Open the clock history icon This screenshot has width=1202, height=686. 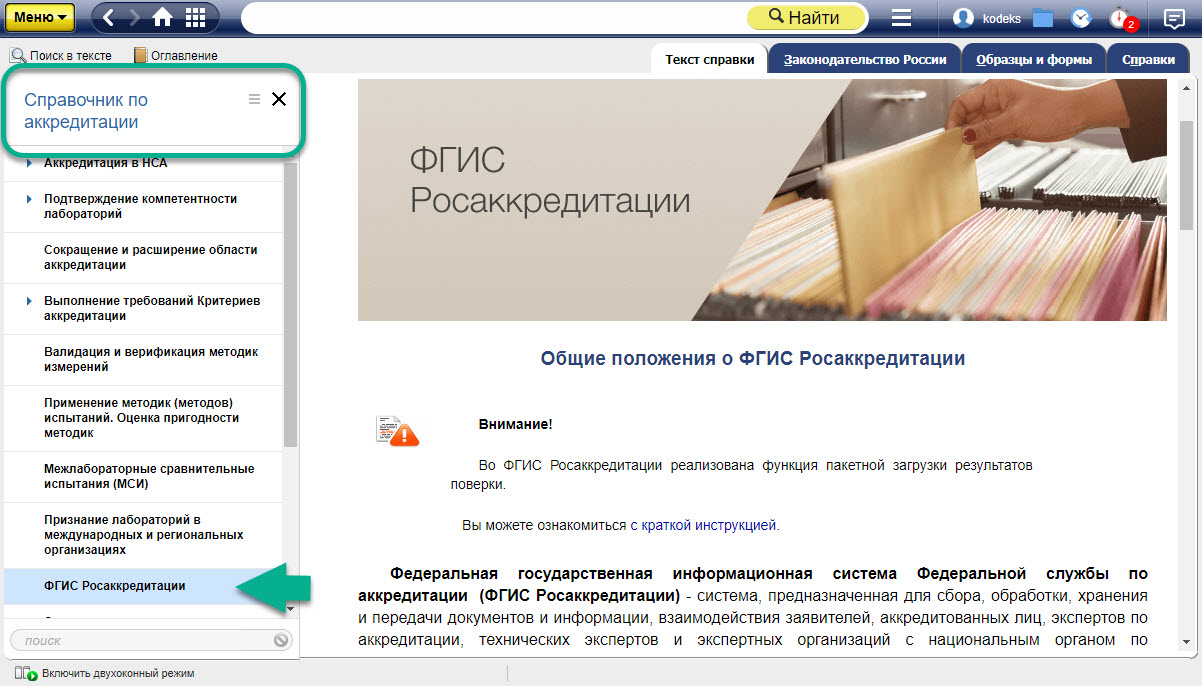[x=1081, y=18]
